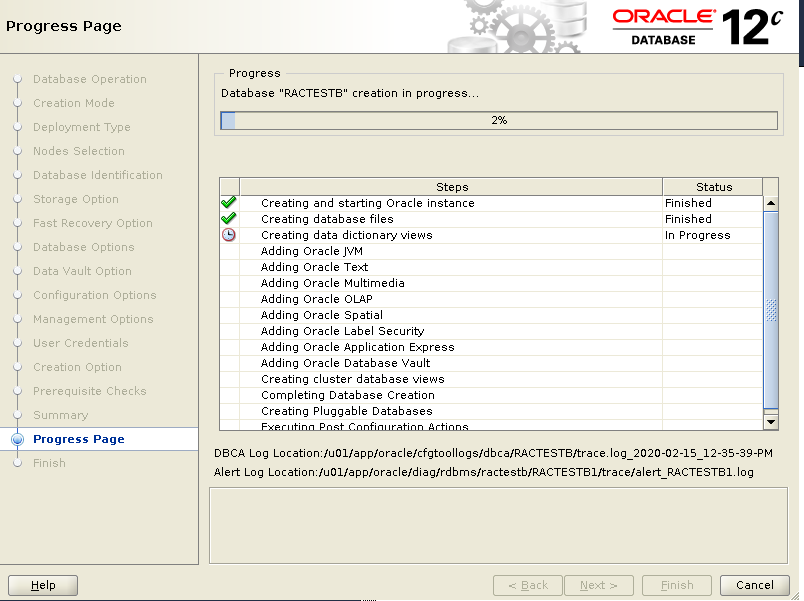Screen dimensions: 804x601
Task: Click the Progress Page step bullet icon
Action: coord(17,439)
